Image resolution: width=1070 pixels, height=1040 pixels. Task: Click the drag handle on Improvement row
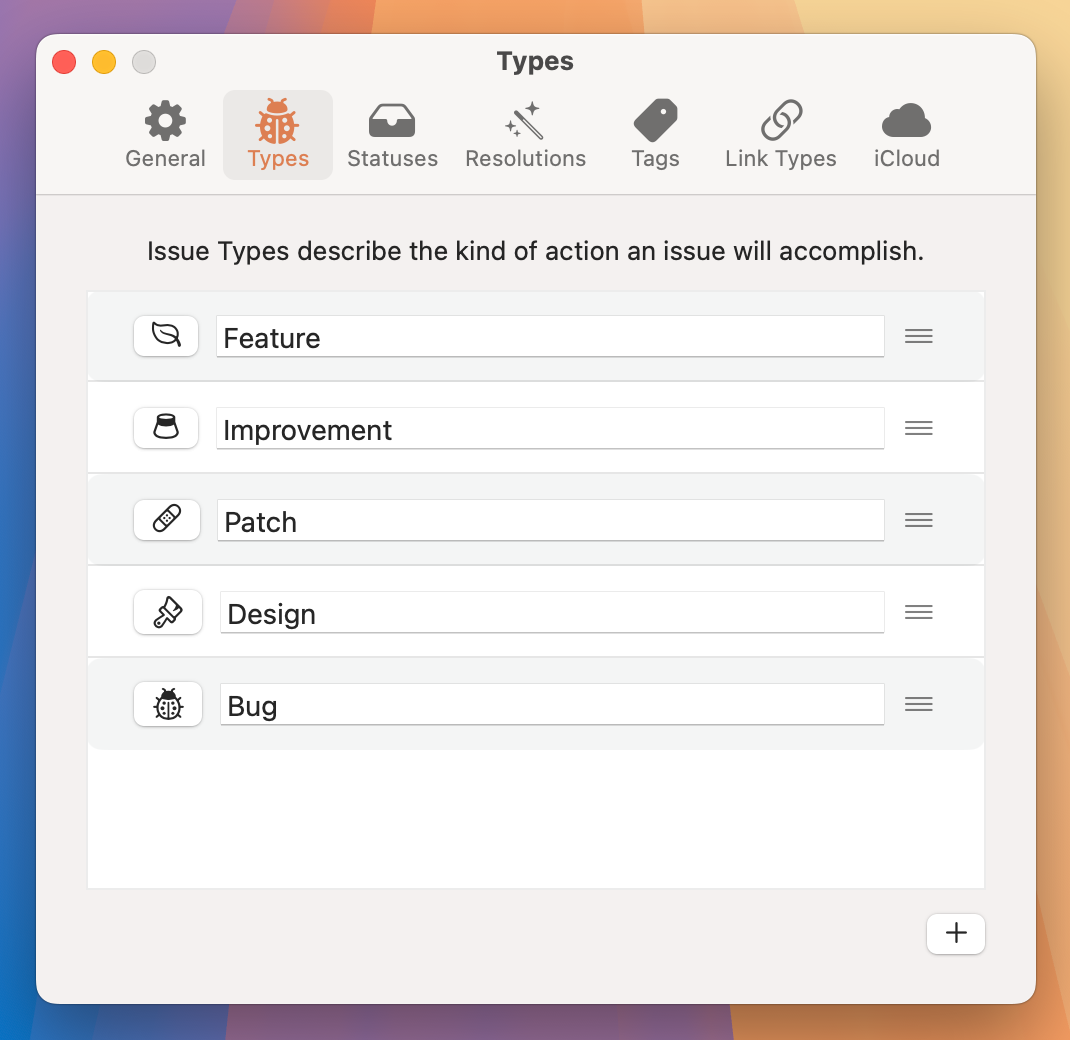click(918, 428)
